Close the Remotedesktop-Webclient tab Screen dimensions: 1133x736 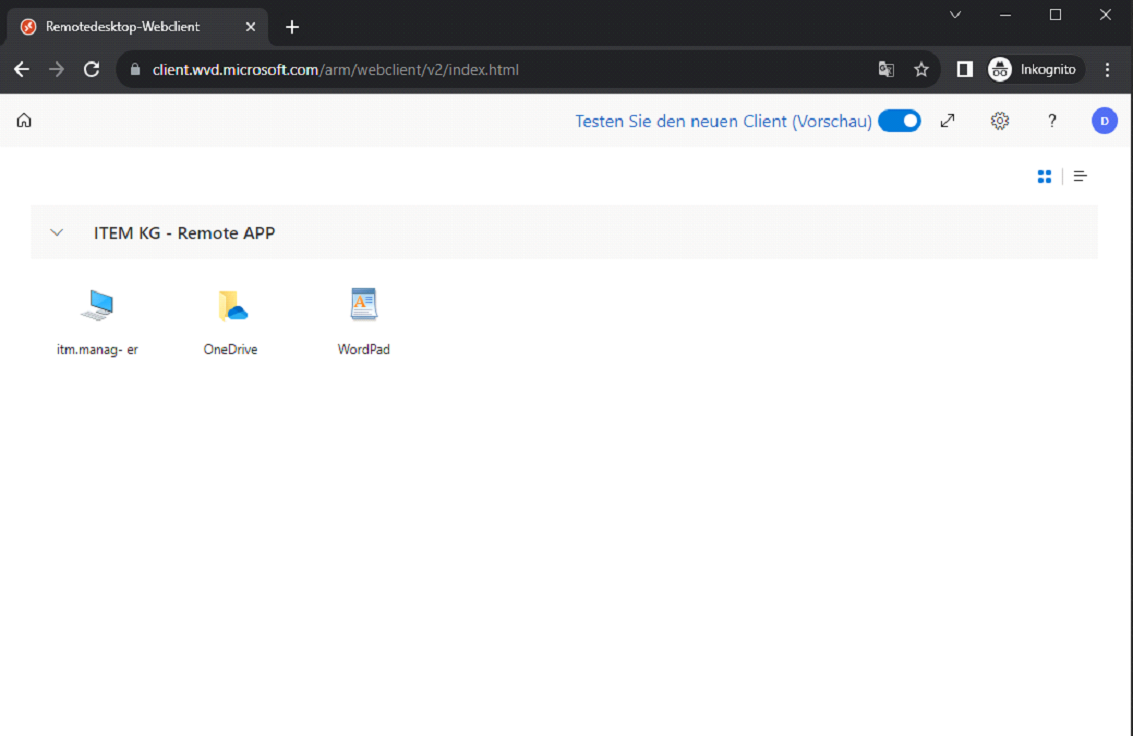pos(250,27)
